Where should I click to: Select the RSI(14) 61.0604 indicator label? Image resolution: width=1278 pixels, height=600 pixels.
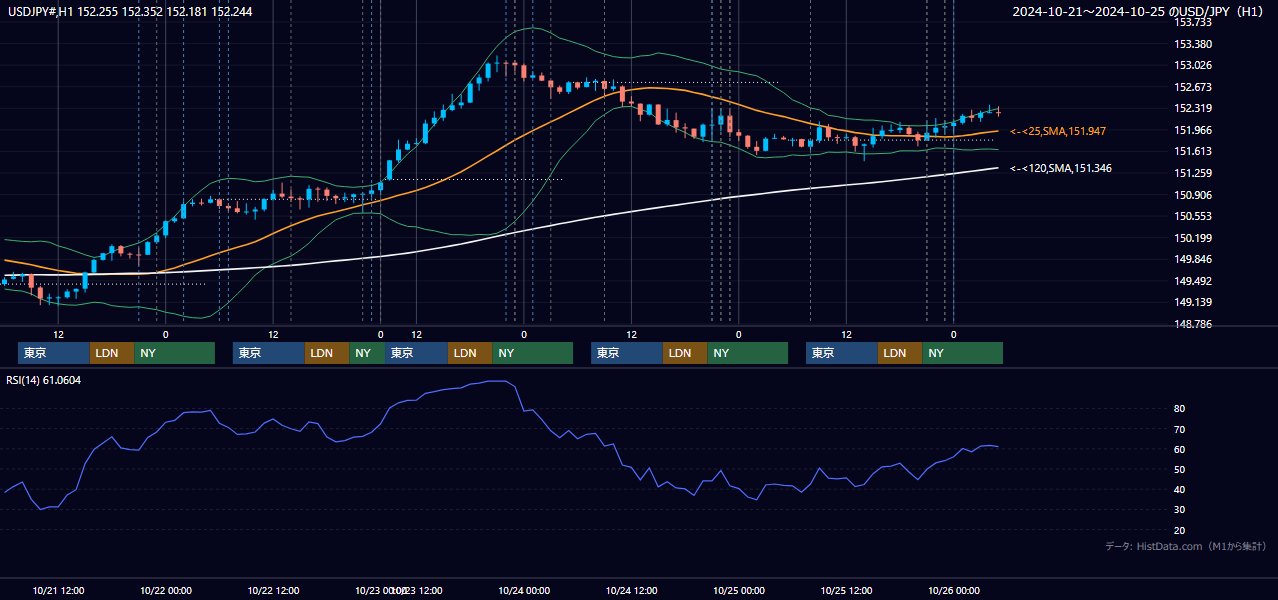(44, 380)
